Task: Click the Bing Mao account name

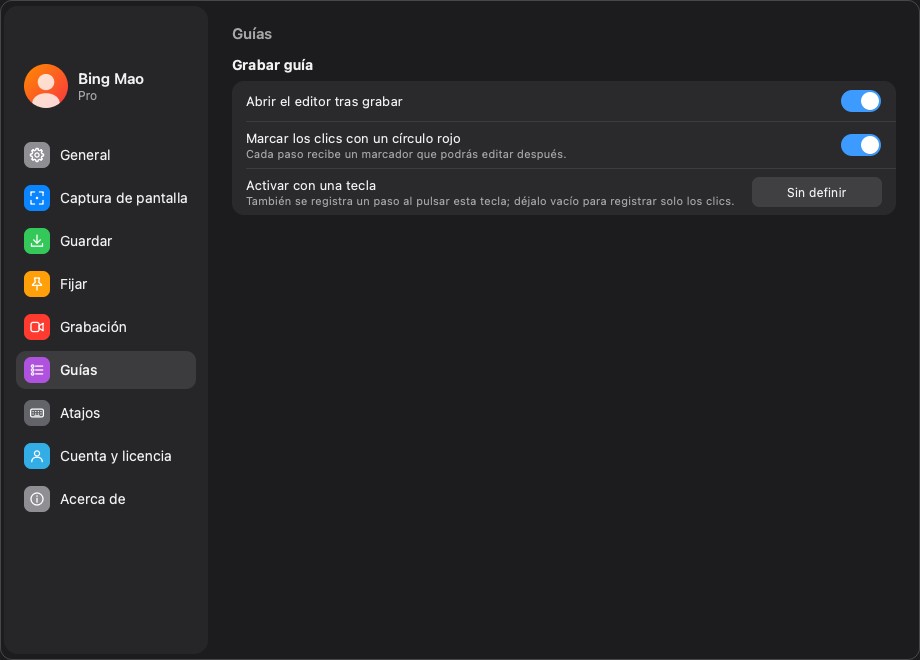Action: (111, 79)
